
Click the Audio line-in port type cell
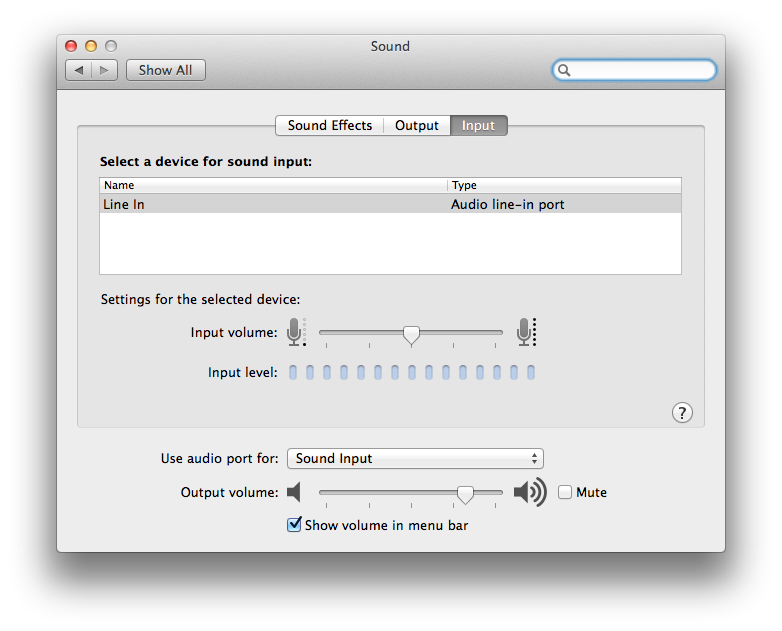coord(508,204)
